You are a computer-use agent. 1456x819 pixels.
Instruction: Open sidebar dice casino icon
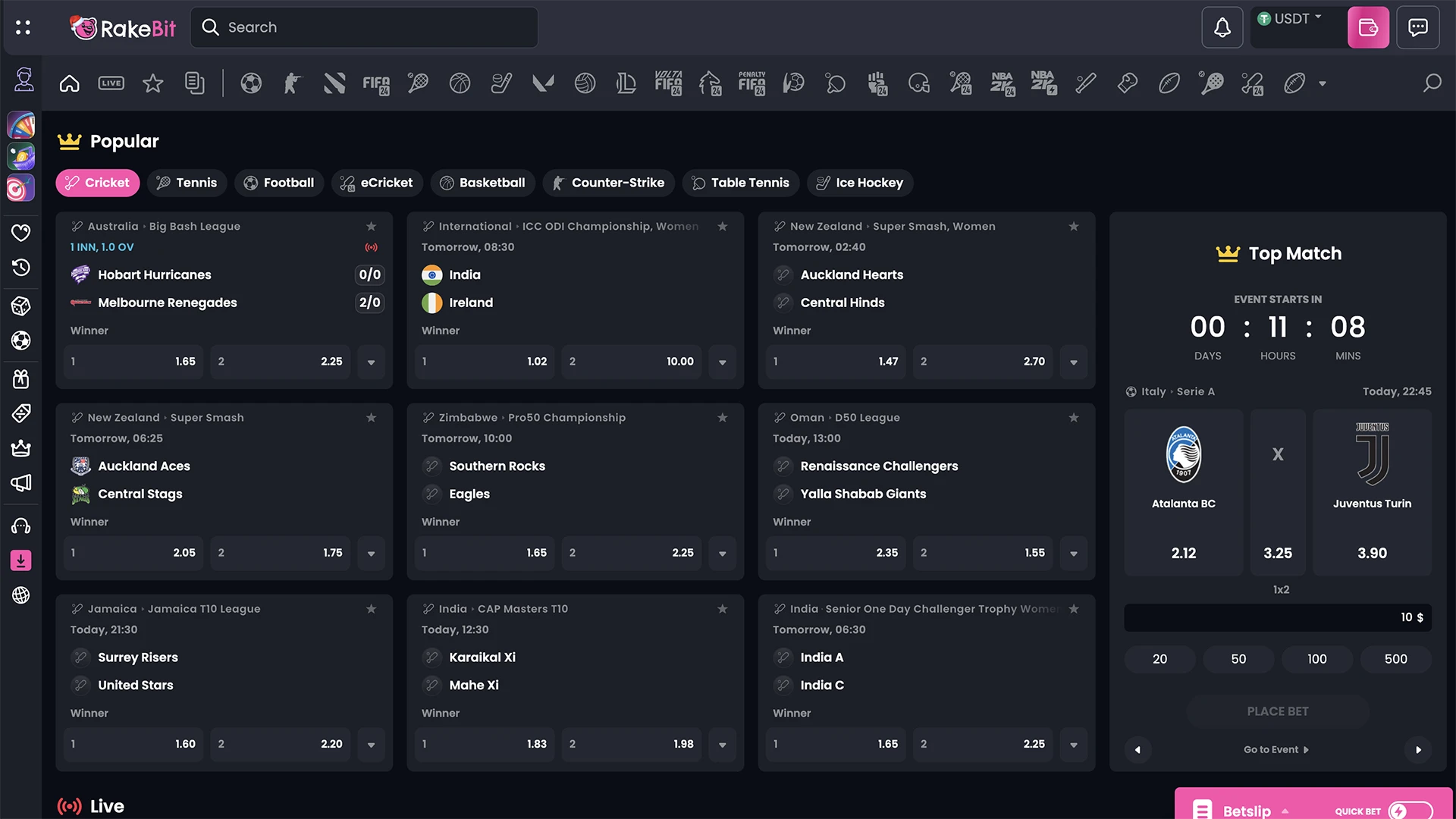(21, 306)
